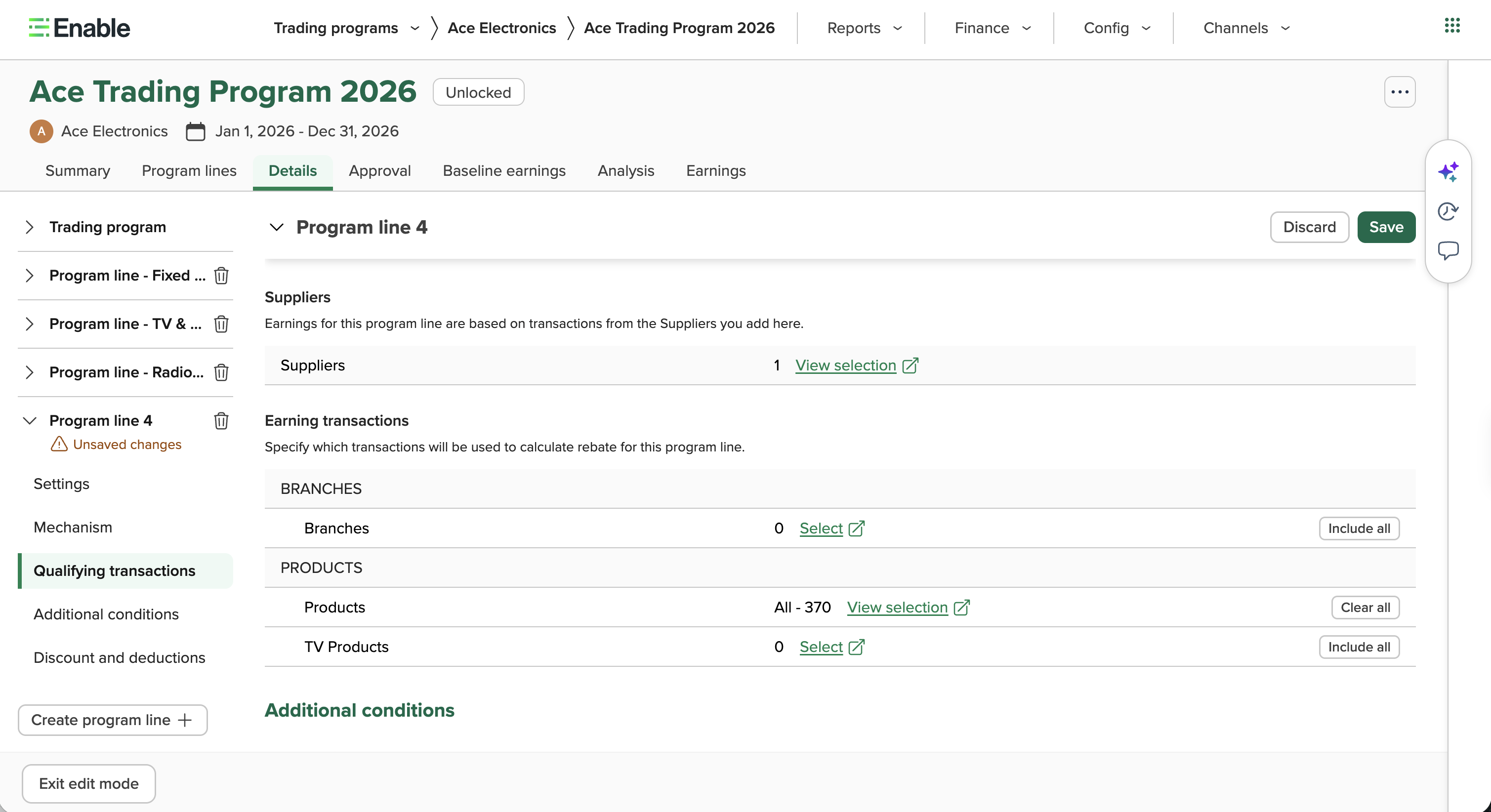
Task: Open the Channels menu
Action: tap(1247, 28)
